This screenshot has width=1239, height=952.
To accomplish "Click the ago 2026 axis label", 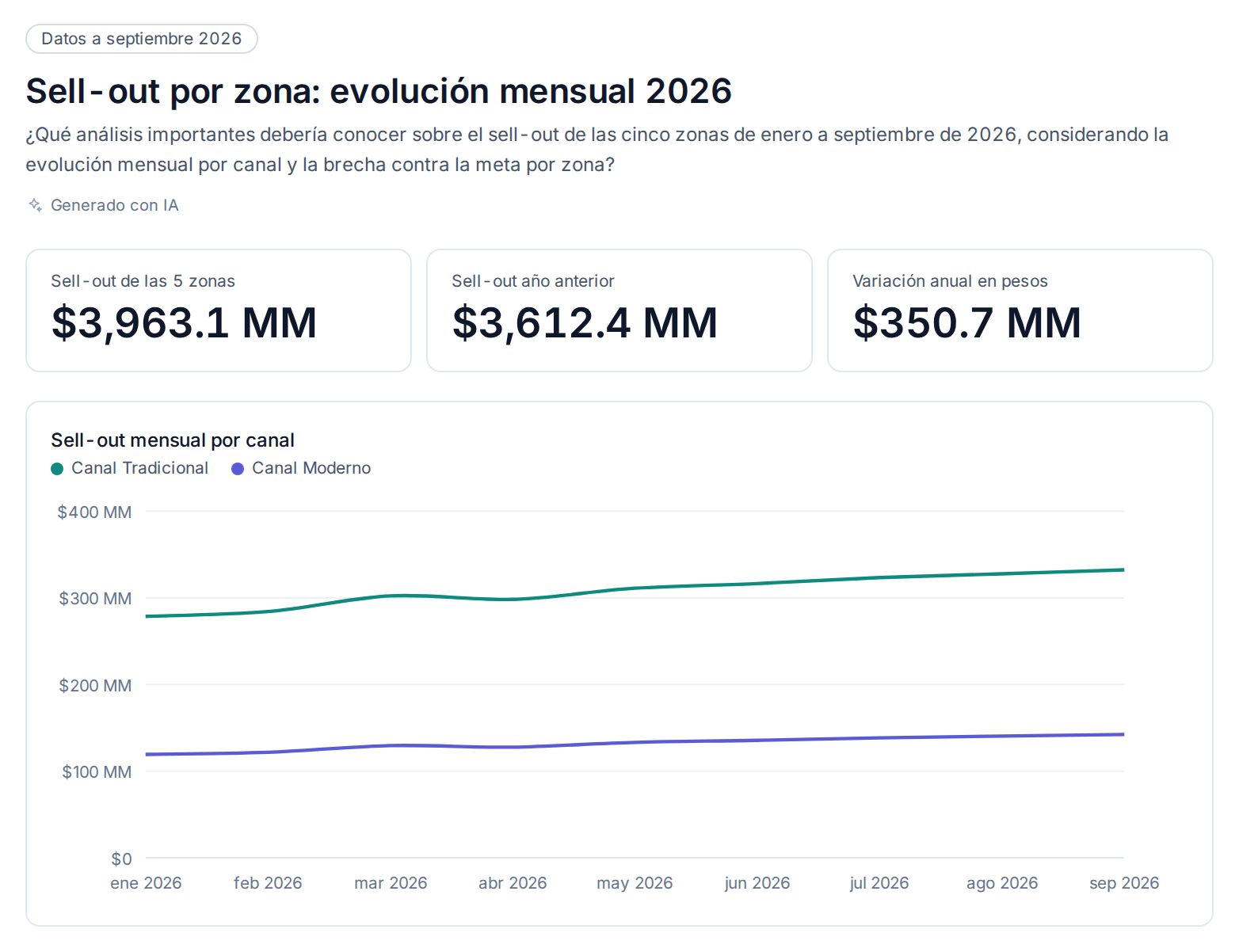I will point(1002,883).
